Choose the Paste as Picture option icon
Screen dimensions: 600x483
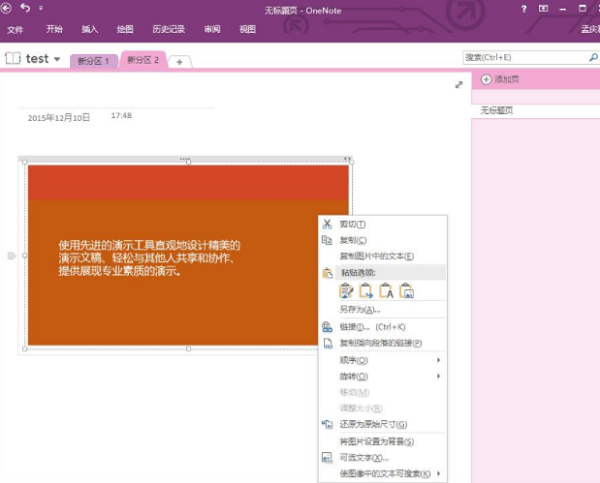coord(406,291)
